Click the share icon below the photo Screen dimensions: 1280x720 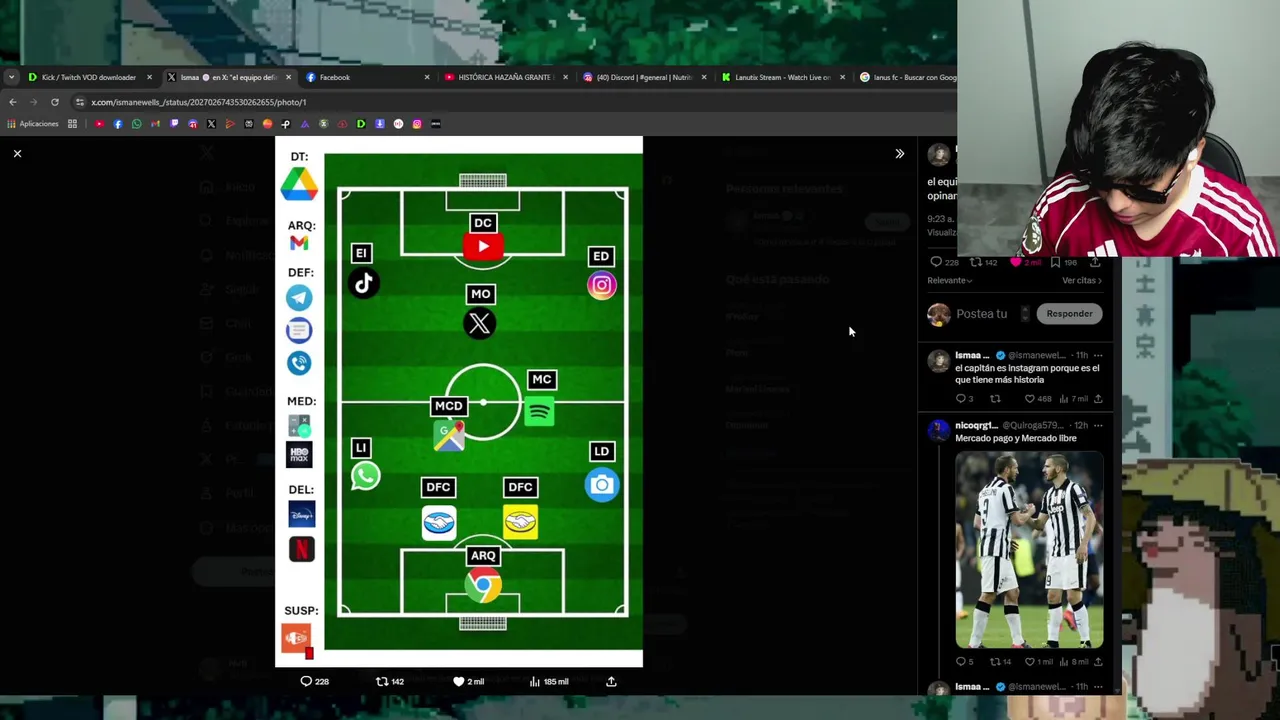click(611, 681)
